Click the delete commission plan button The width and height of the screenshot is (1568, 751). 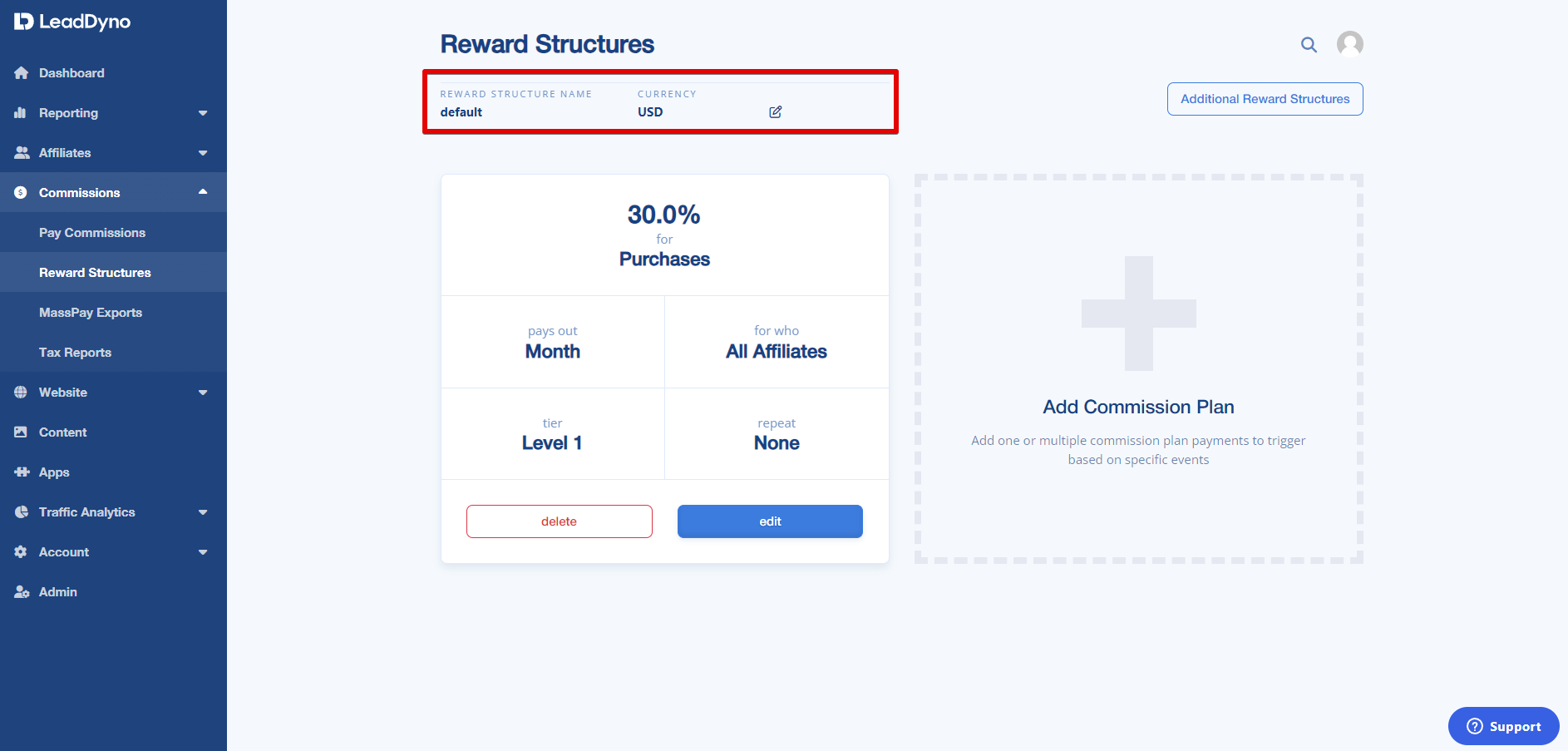pyautogui.click(x=559, y=521)
